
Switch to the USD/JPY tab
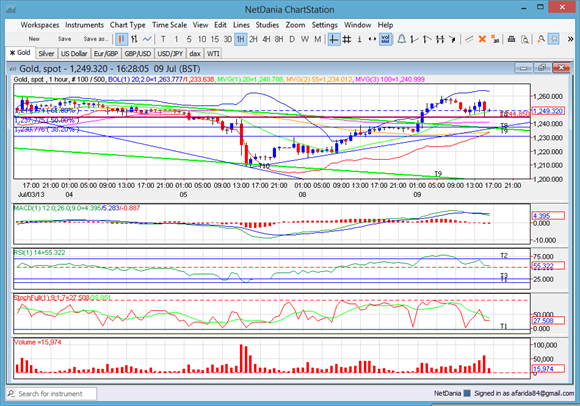click(170, 54)
